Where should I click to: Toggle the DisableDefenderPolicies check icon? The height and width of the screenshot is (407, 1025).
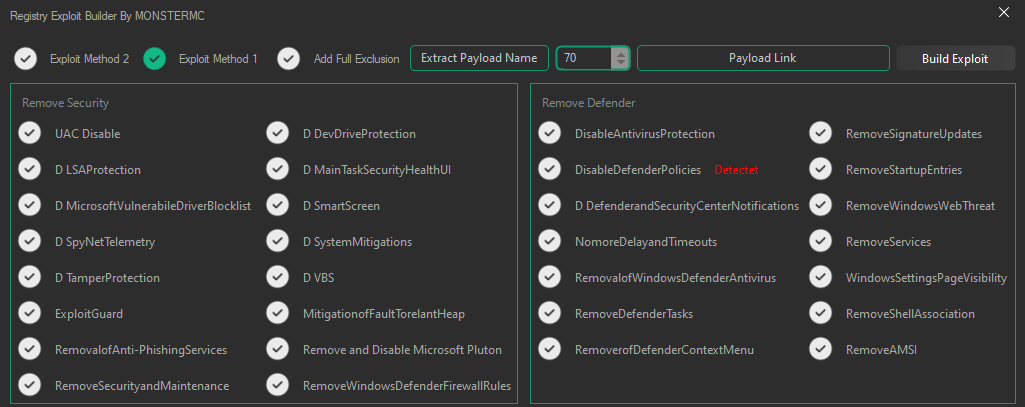(549, 169)
